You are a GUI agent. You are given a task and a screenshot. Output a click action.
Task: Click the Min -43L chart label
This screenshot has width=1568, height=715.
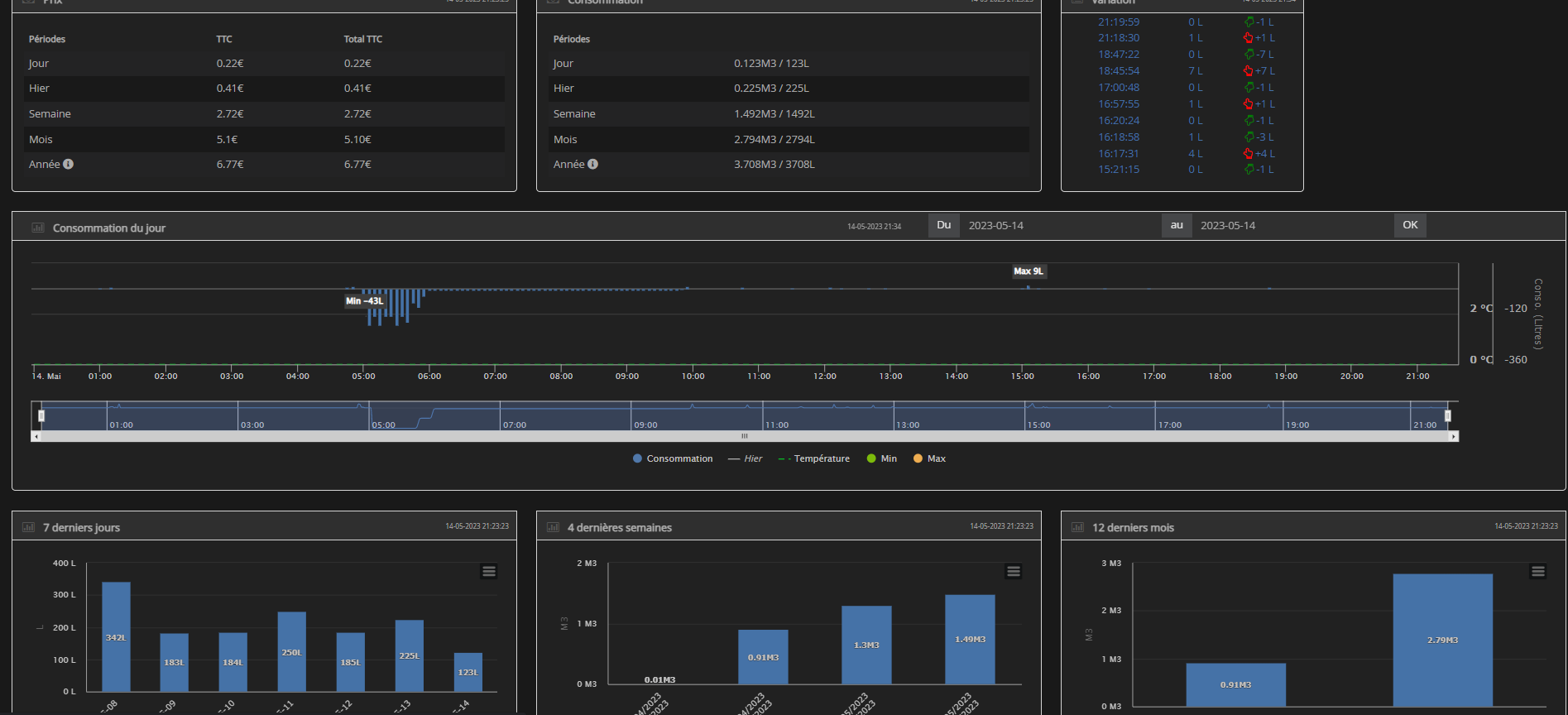365,301
